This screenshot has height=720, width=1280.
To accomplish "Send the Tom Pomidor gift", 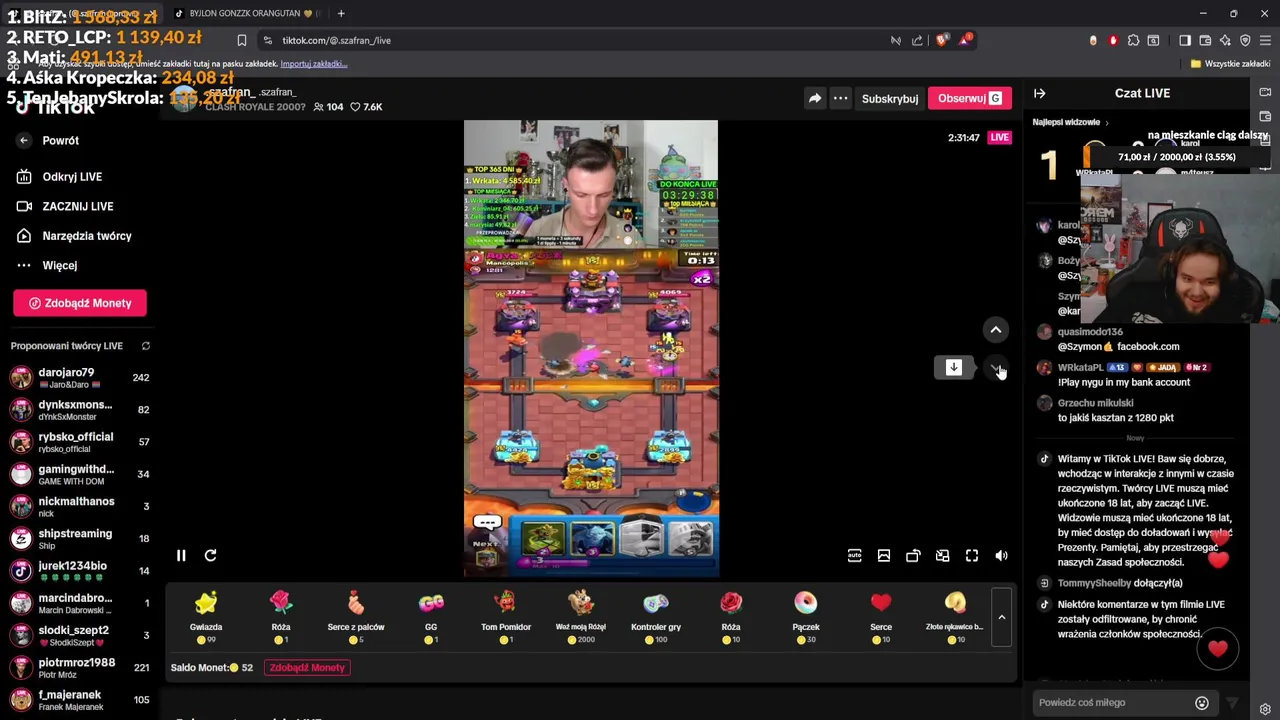I will point(506,617).
